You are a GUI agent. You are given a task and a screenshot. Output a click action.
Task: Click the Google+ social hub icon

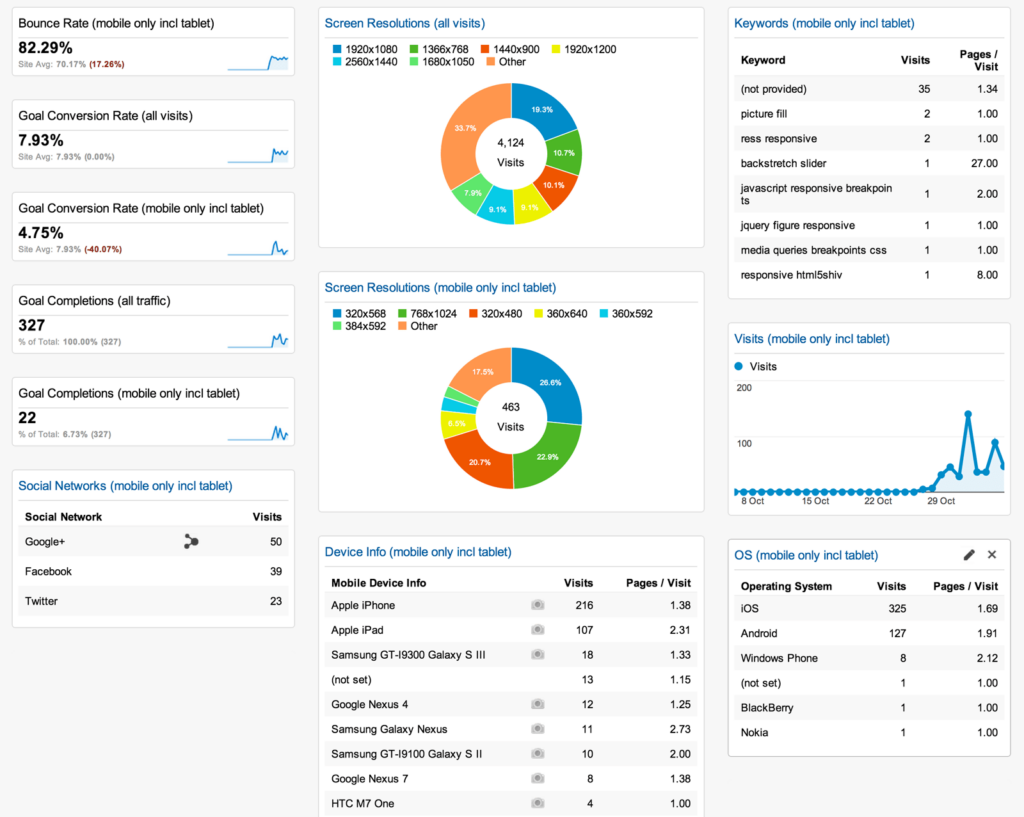click(191, 541)
